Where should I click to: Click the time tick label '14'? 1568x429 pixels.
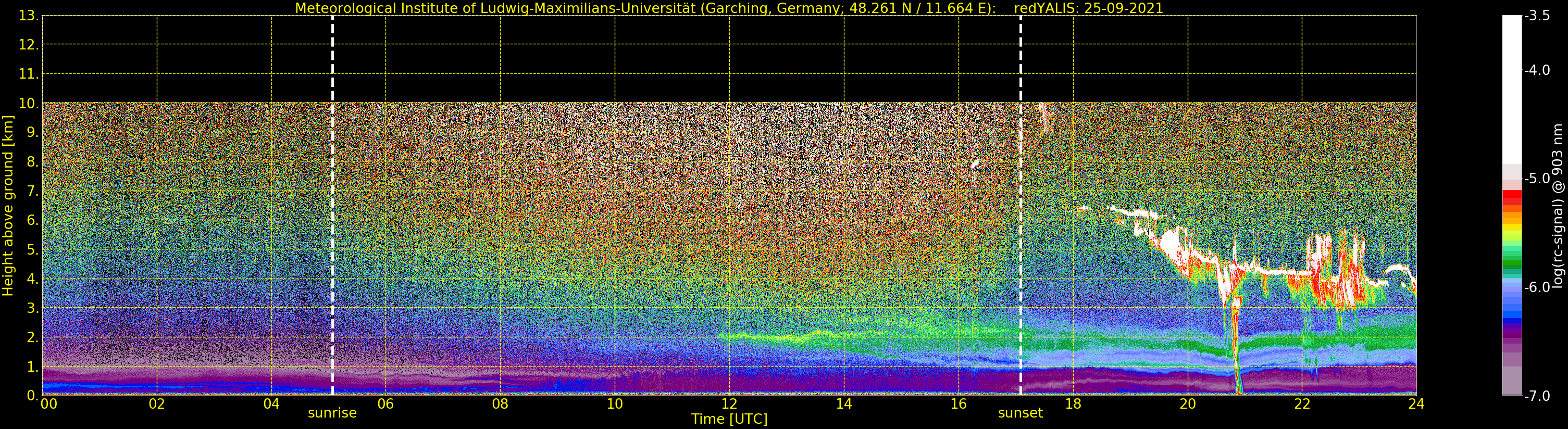pos(844,404)
